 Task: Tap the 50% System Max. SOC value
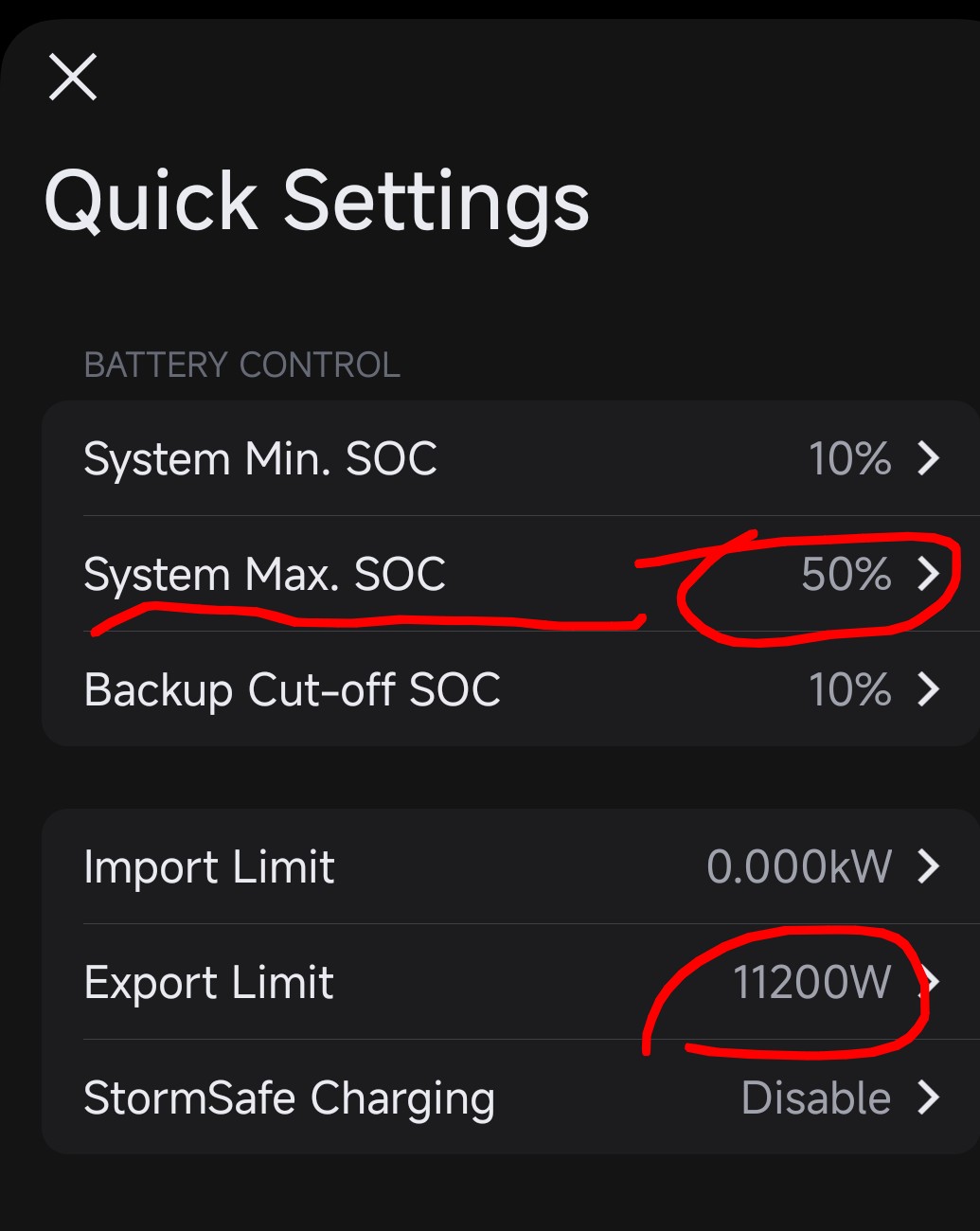[846, 575]
